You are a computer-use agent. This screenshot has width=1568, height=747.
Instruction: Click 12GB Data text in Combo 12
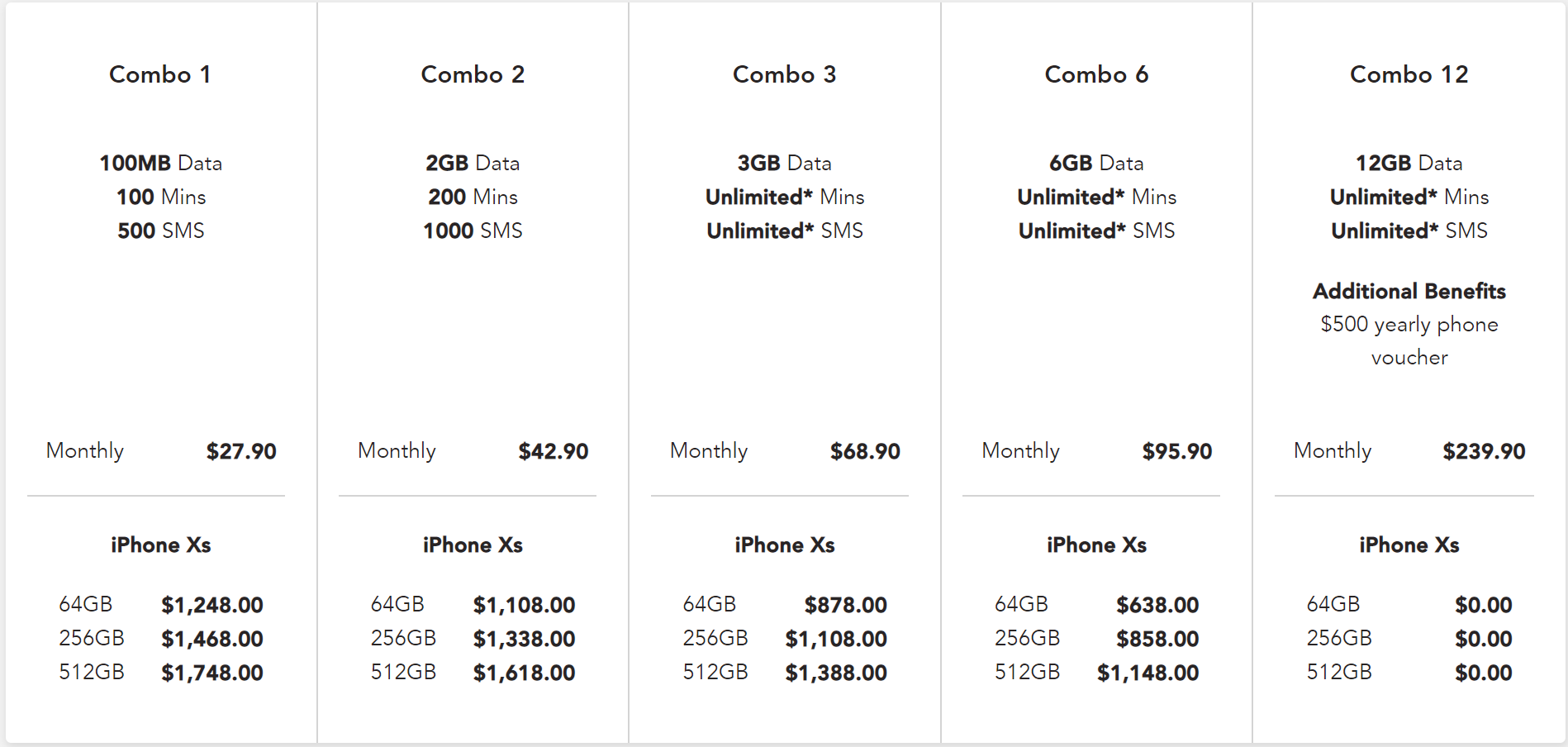[1409, 163]
